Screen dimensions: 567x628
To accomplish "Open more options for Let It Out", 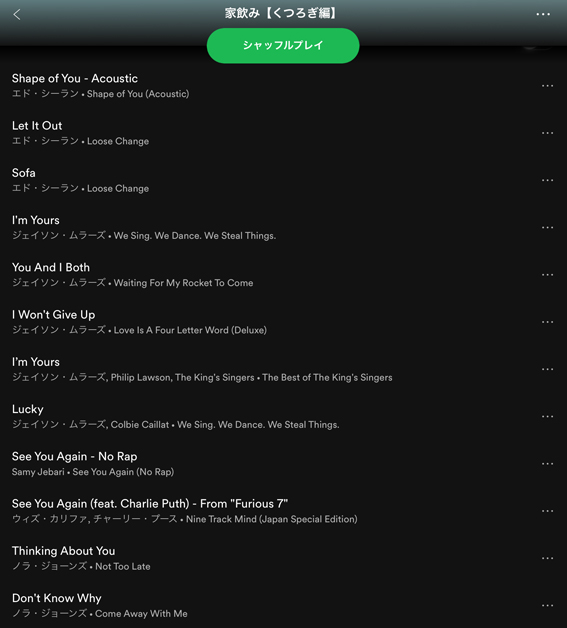I will click(x=547, y=133).
